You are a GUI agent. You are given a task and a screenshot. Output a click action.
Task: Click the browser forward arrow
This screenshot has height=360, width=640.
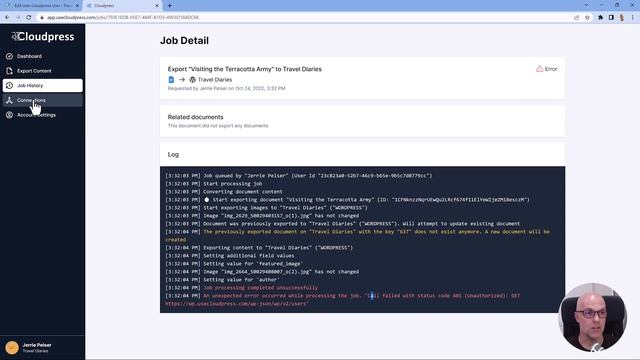[x=18, y=18]
